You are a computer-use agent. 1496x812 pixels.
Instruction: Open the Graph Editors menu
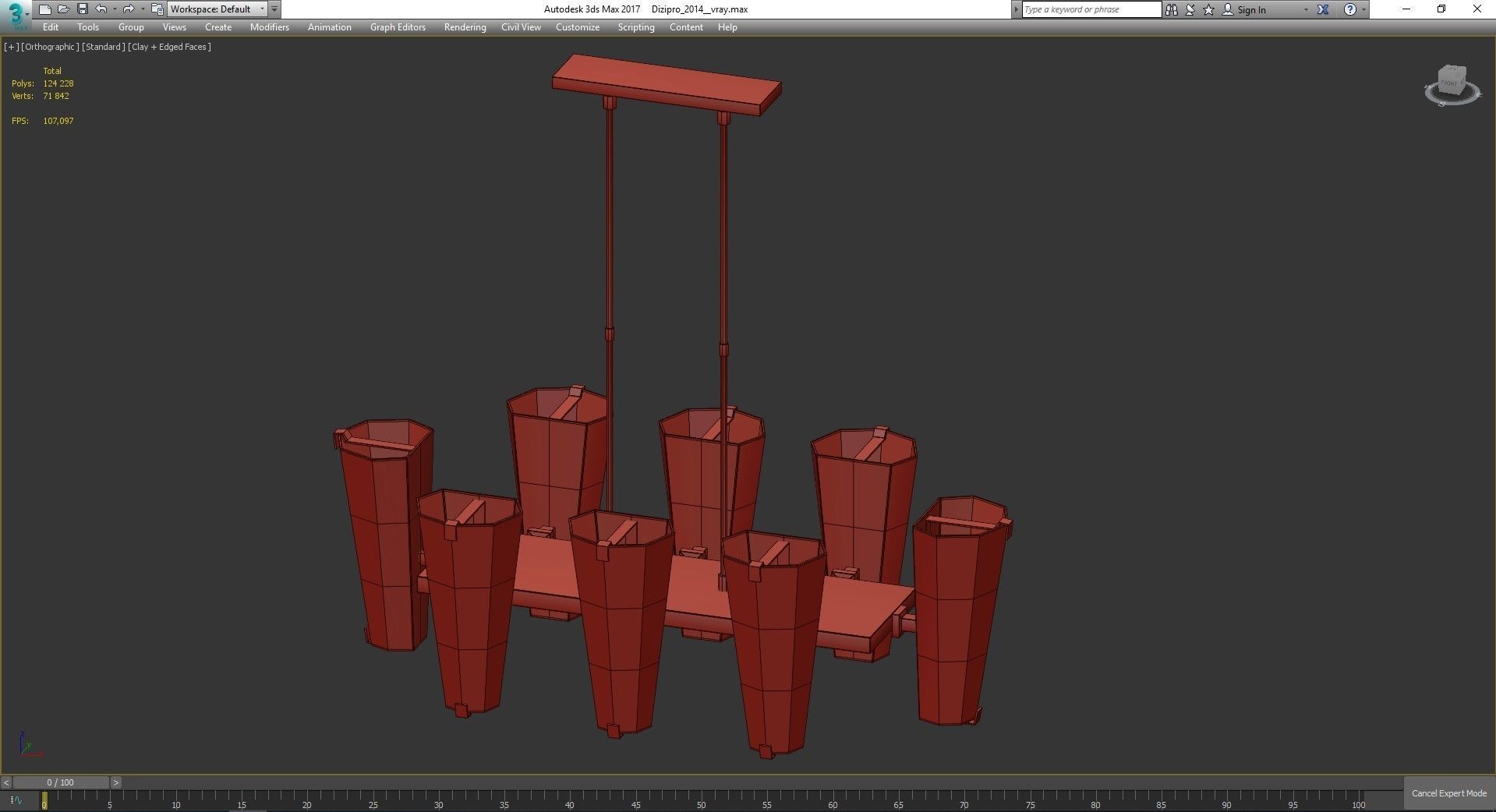(398, 27)
